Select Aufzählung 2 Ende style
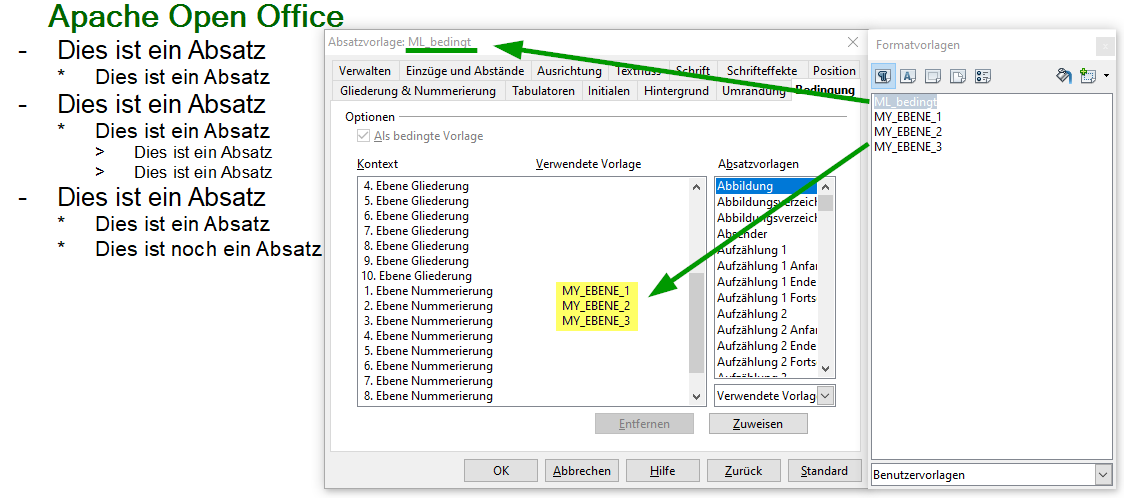1124x498 pixels. (766, 345)
